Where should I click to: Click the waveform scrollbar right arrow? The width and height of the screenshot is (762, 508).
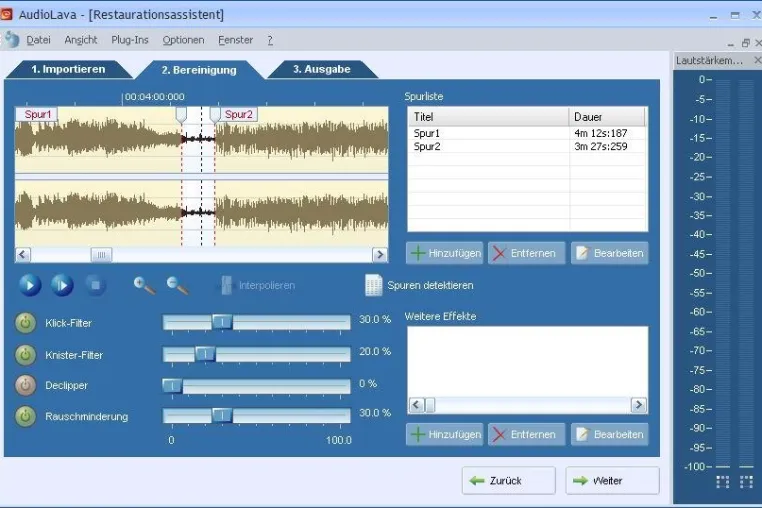tap(380, 254)
